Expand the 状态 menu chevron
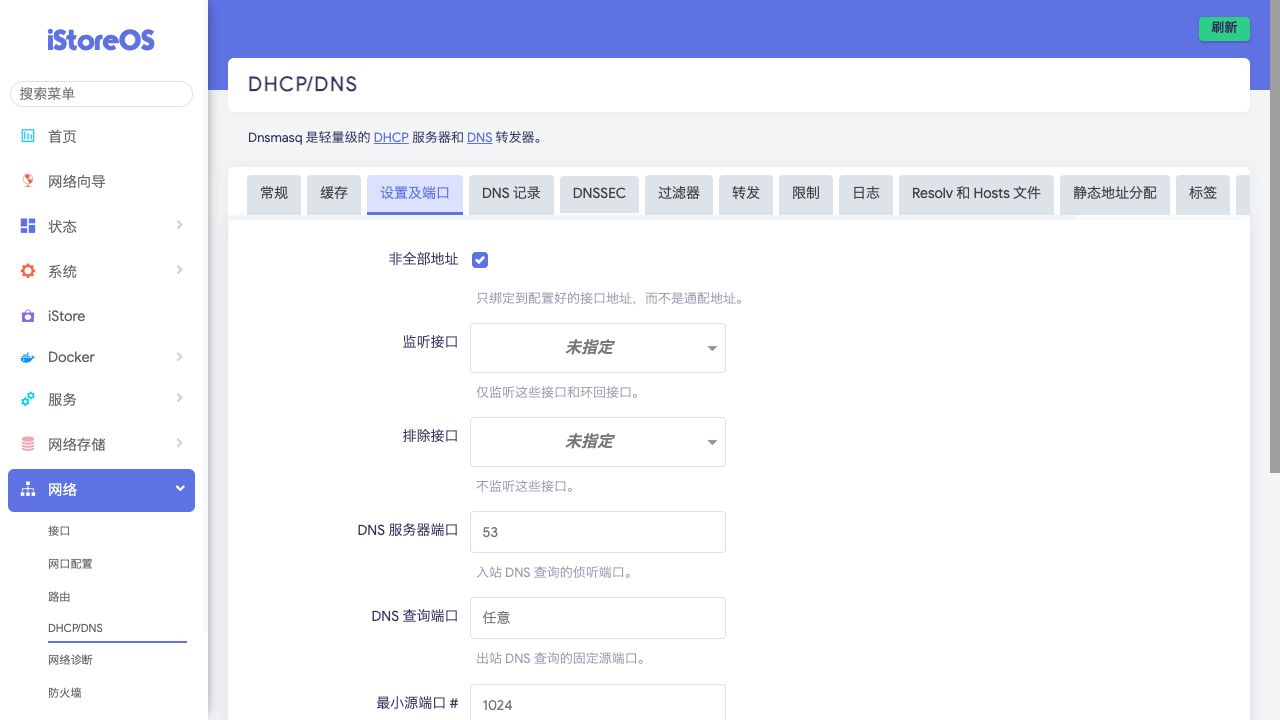This screenshot has height=720, width=1280. click(180, 226)
